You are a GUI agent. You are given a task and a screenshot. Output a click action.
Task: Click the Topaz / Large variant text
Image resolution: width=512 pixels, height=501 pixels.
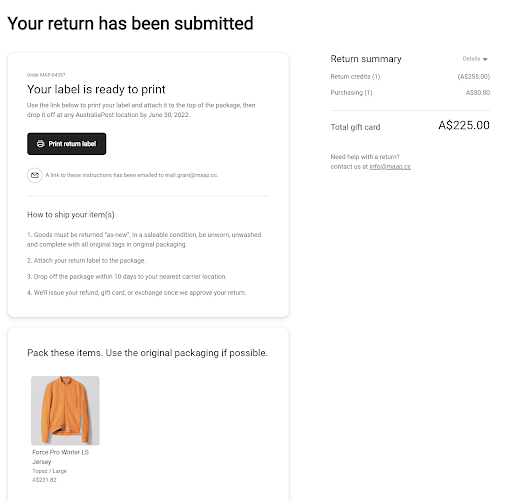pos(50,471)
